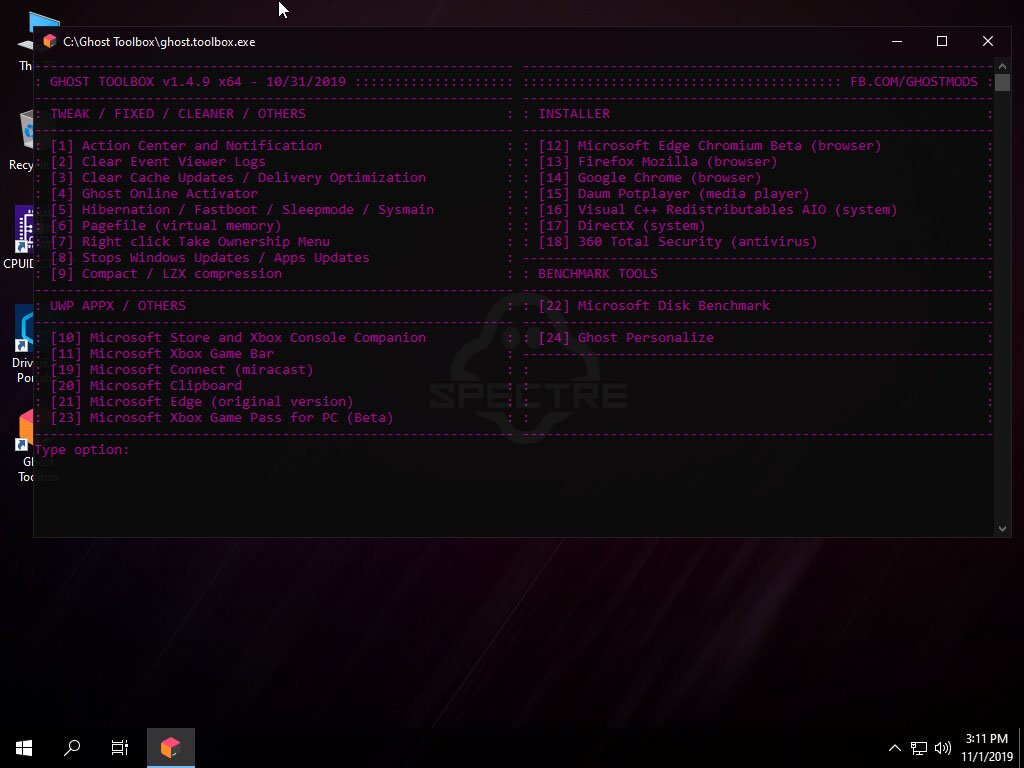Select '[2] Clear Event Viewer Logs' line

pyautogui.click(x=158, y=161)
